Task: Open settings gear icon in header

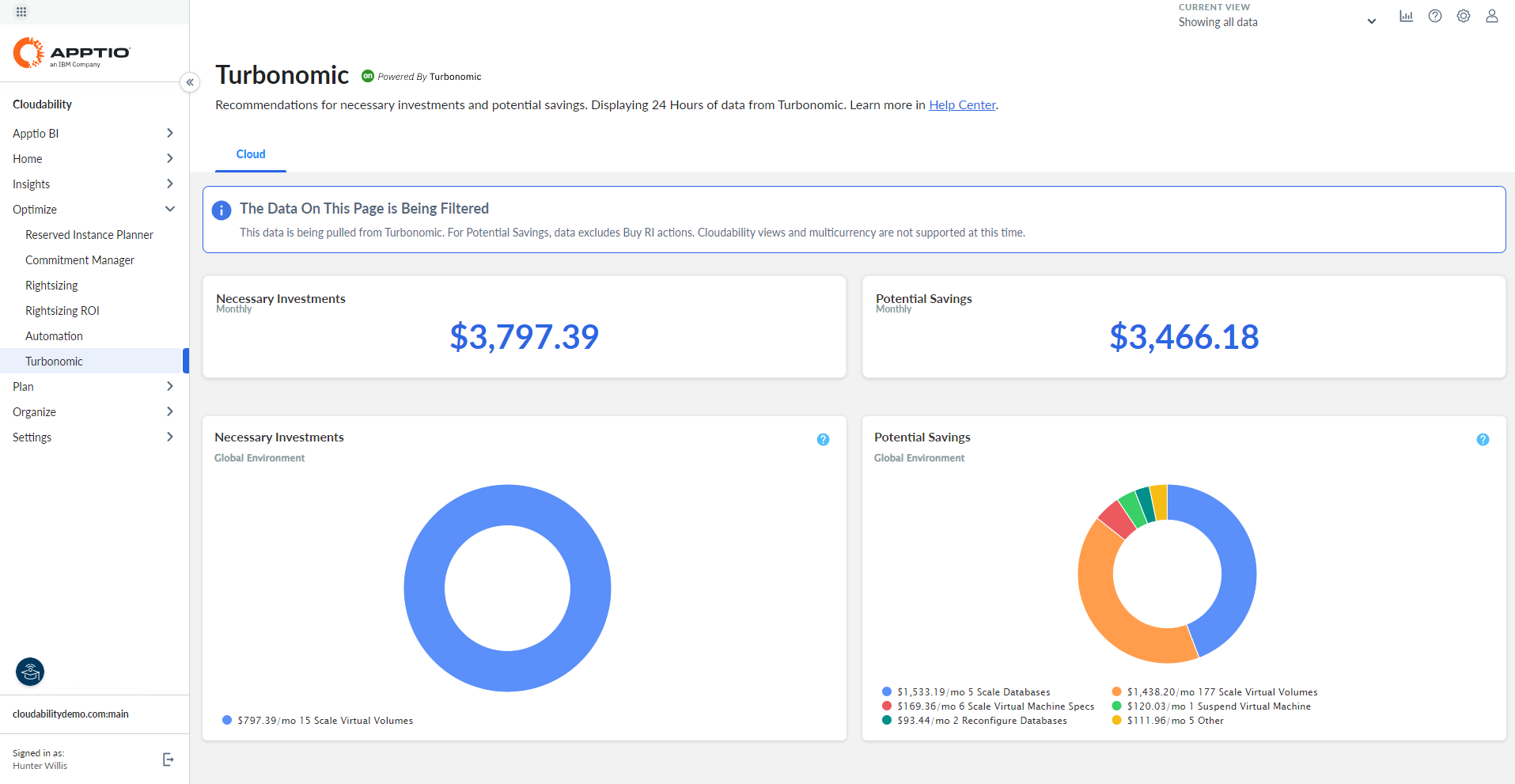Action: (1463, 17)
